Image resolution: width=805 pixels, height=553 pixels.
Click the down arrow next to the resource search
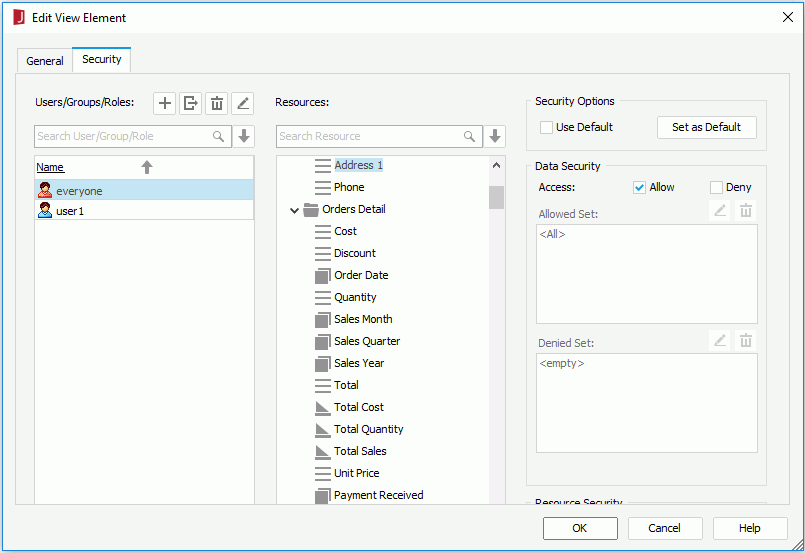[x=495, y=136]
